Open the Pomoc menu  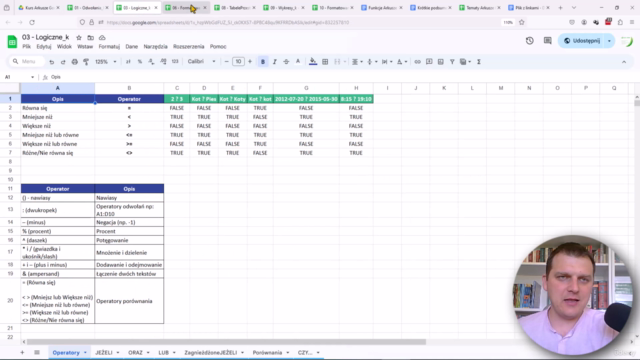[x=218, y=47]
